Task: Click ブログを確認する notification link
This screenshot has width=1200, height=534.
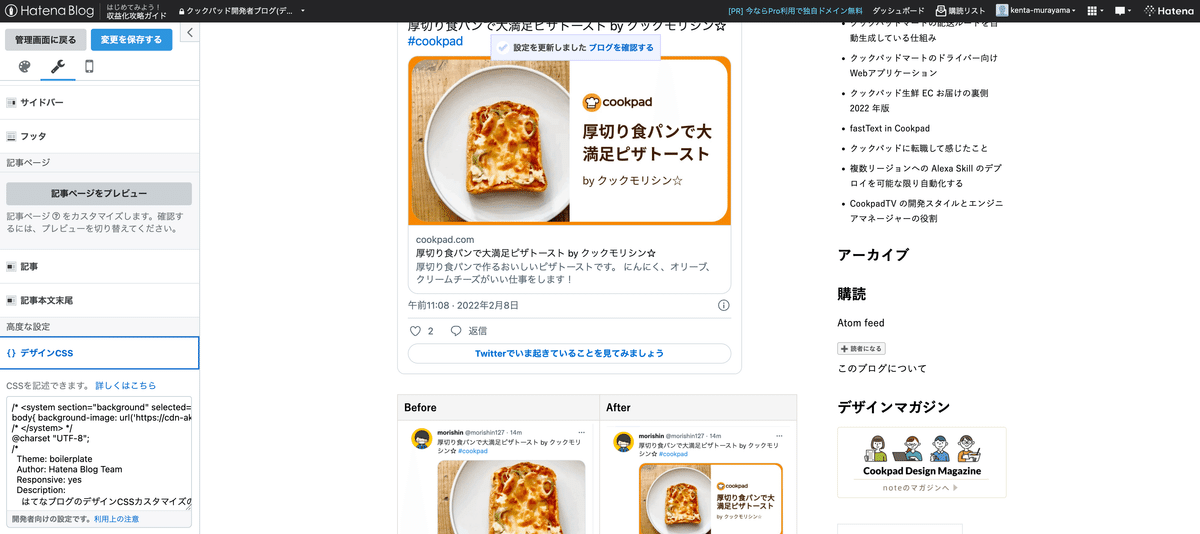Action: (621, 47)
